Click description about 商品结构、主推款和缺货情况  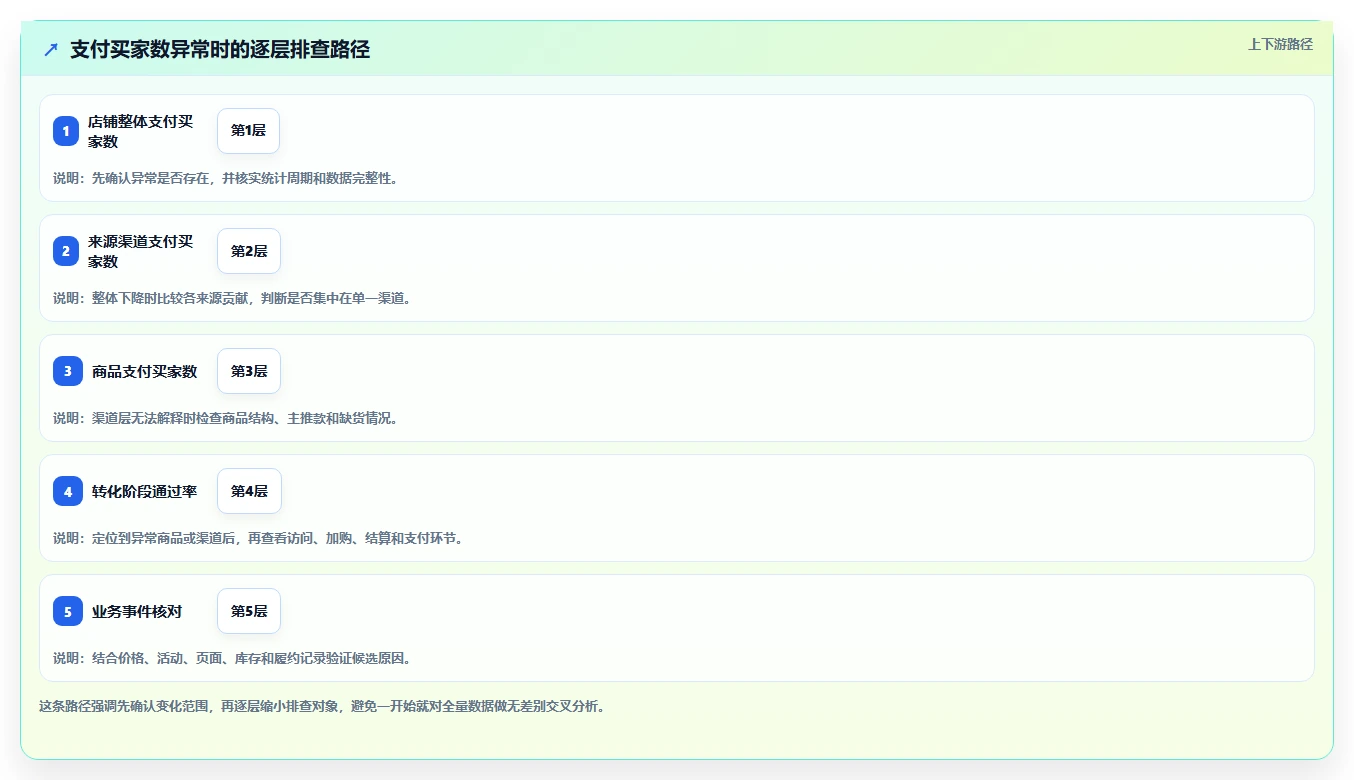click(227, 418)
